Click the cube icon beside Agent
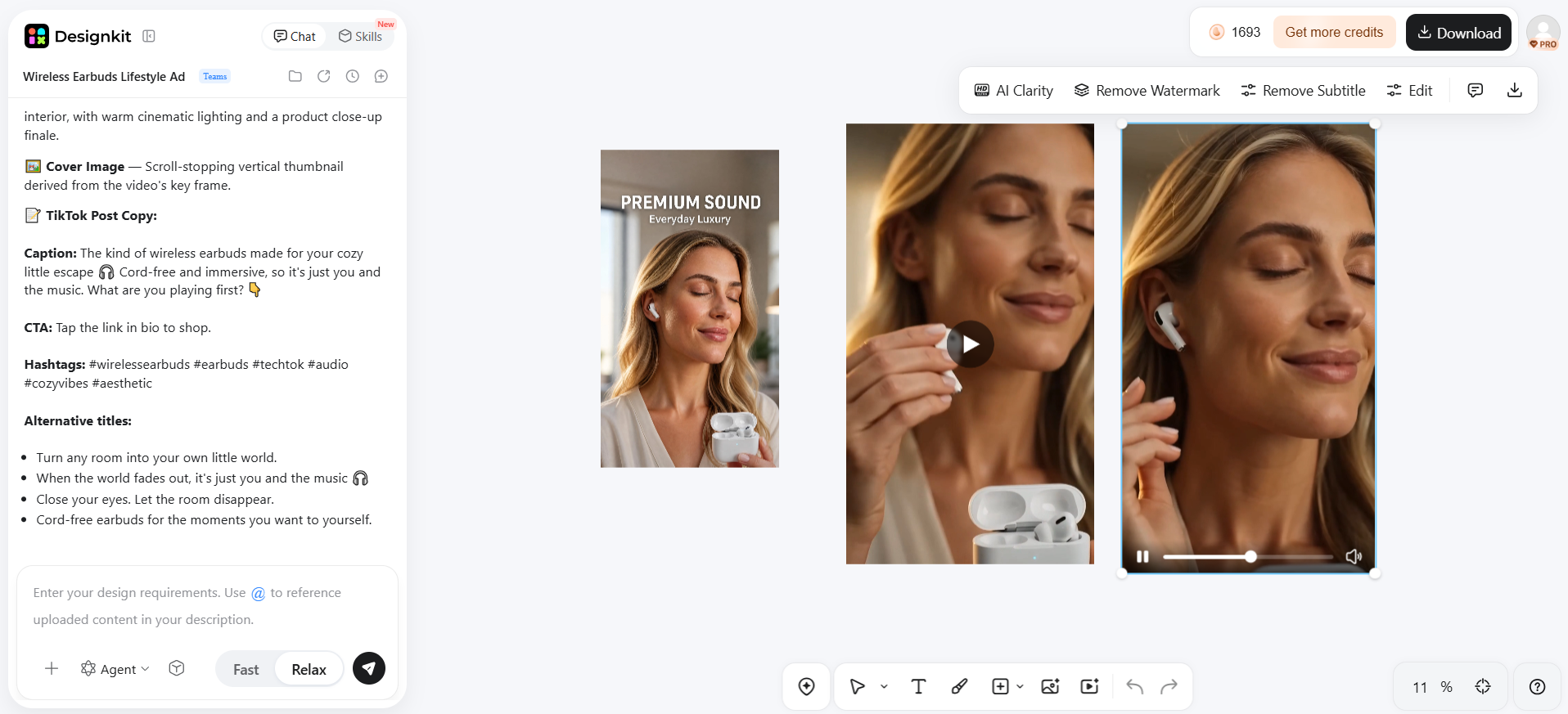 click(x=177, y=668)
